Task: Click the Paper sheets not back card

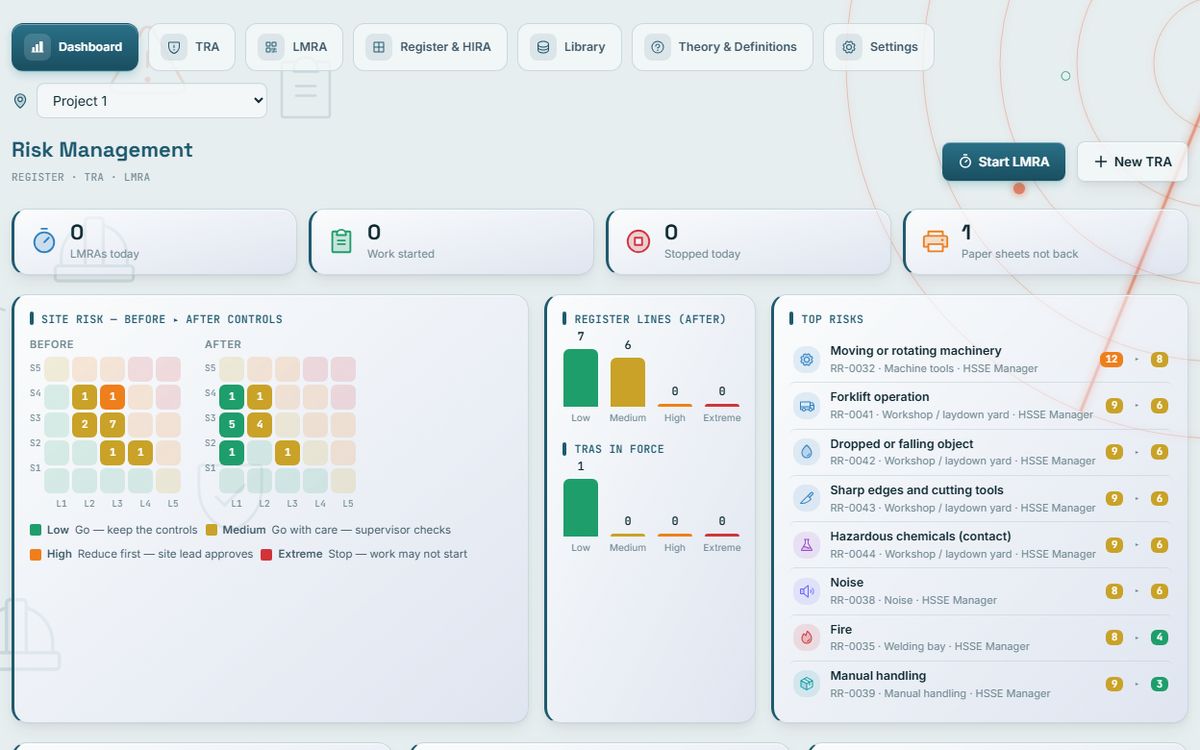Action: [x=1045, y=242]
